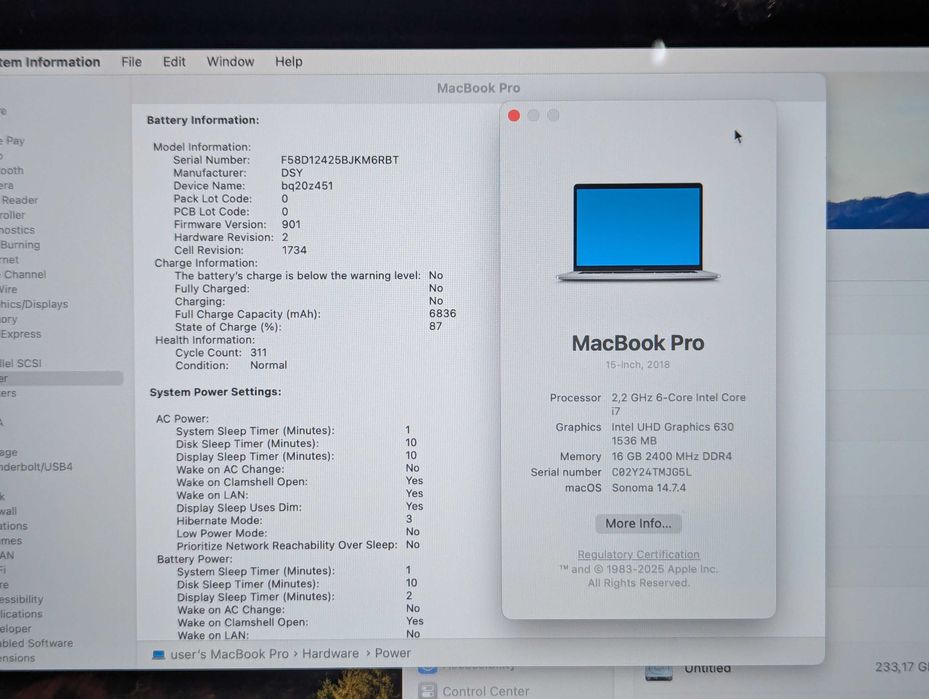Click the Firmware Version value '901'

click(291, 225)
